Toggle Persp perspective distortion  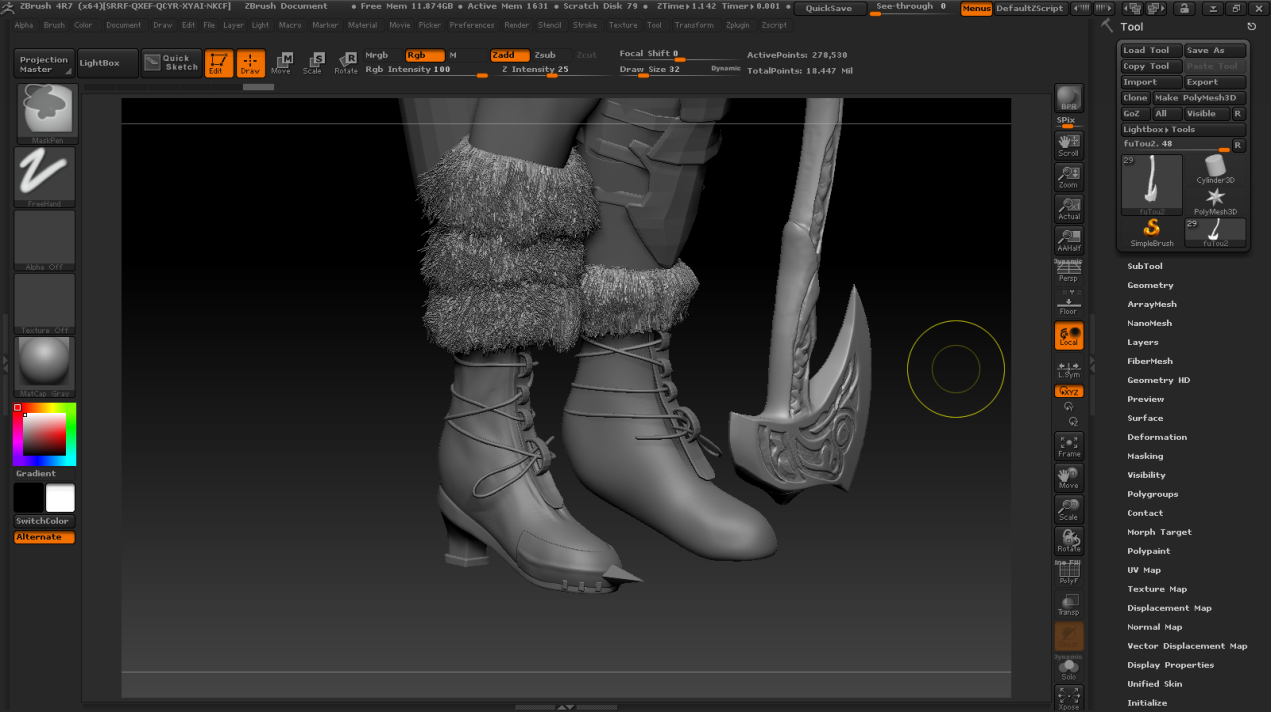[1068, 272]
